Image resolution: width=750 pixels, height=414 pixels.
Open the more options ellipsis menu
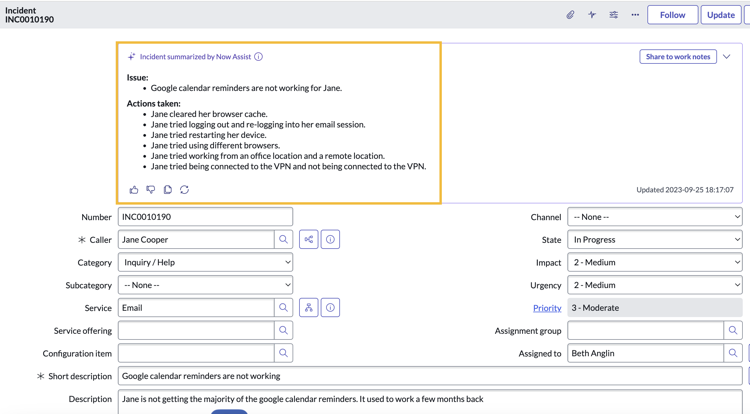(635, 15)
